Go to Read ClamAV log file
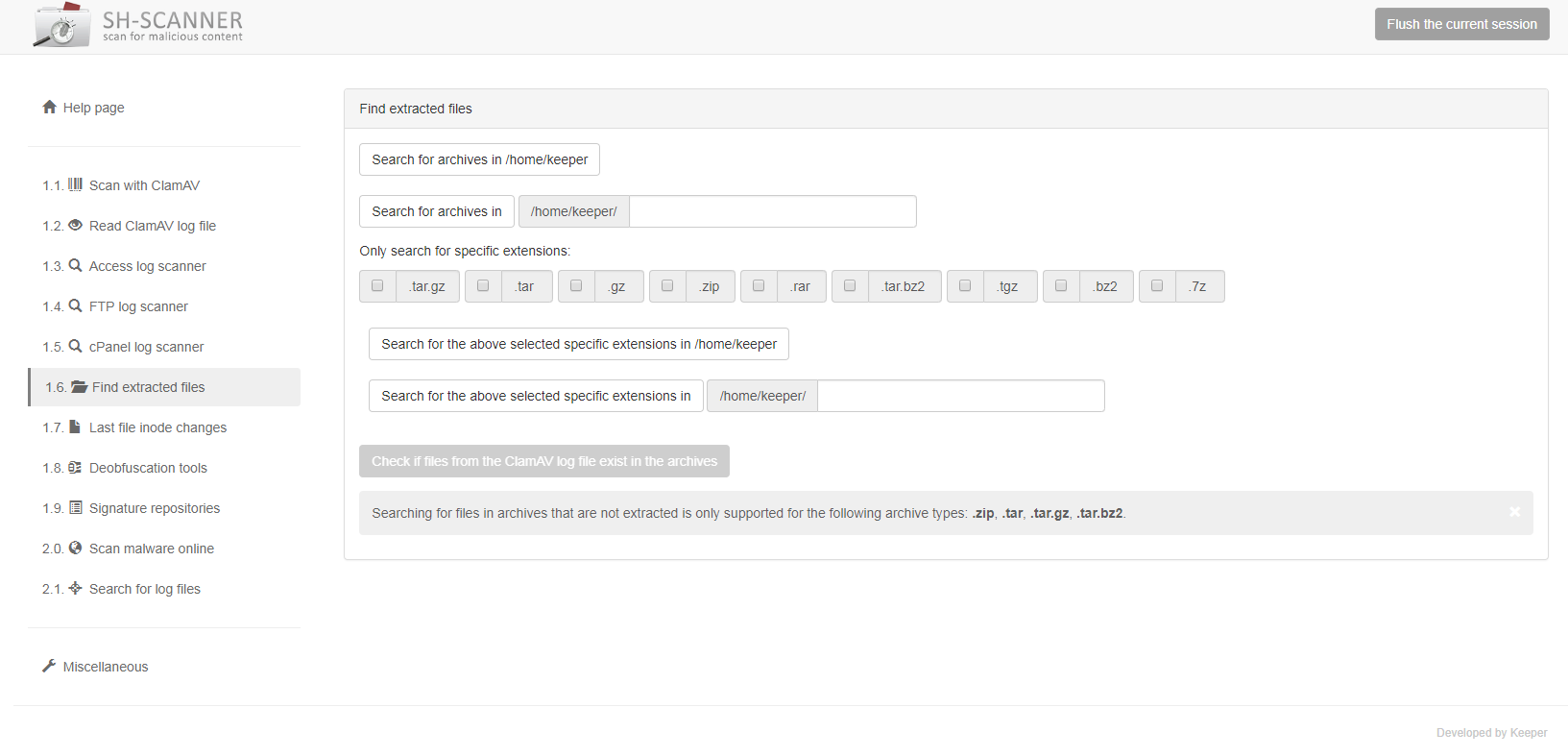 [164, 226]
